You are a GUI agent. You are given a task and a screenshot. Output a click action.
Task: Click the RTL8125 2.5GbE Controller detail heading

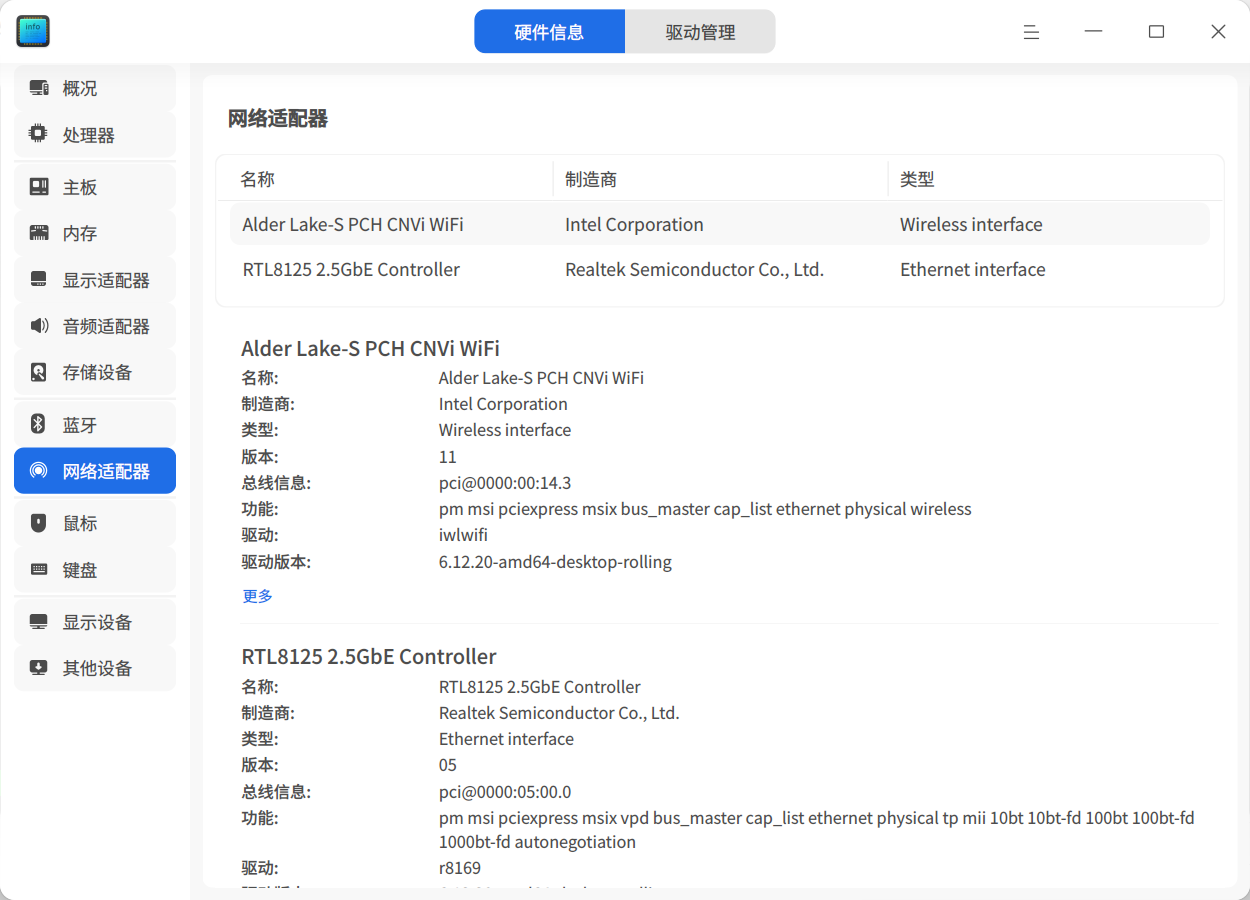369,657
